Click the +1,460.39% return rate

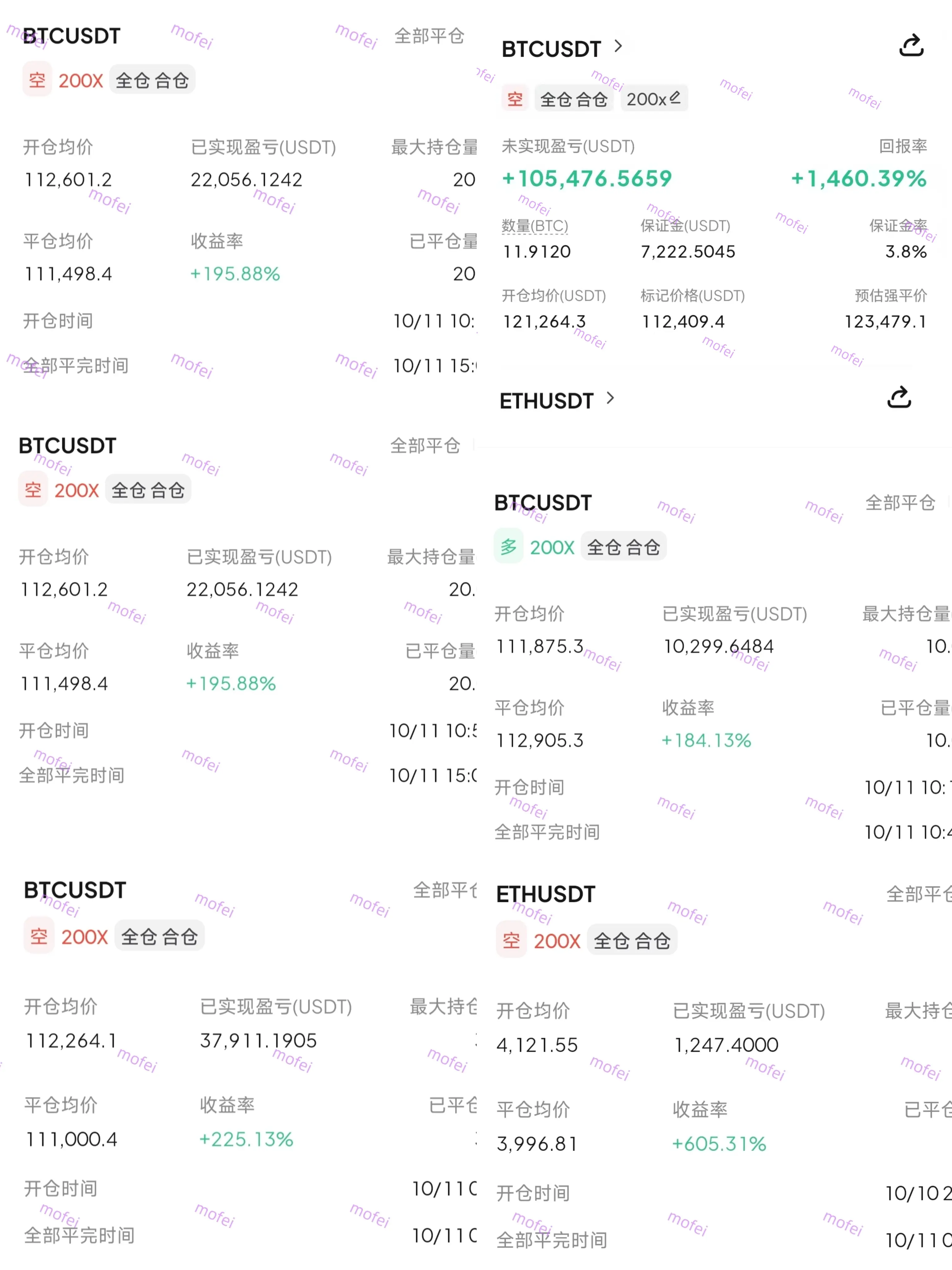click(x=858, y=179)
